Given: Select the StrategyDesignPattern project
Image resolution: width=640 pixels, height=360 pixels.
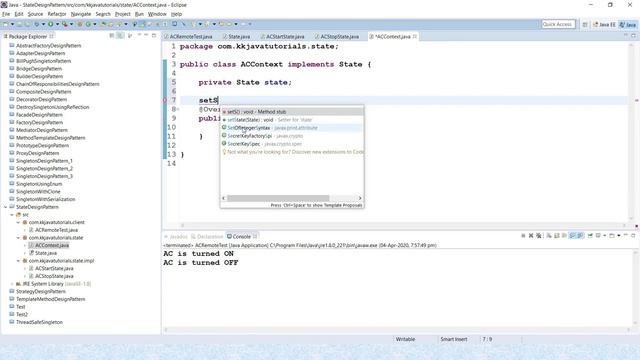Looking at the screenshot, I should 41,291.
